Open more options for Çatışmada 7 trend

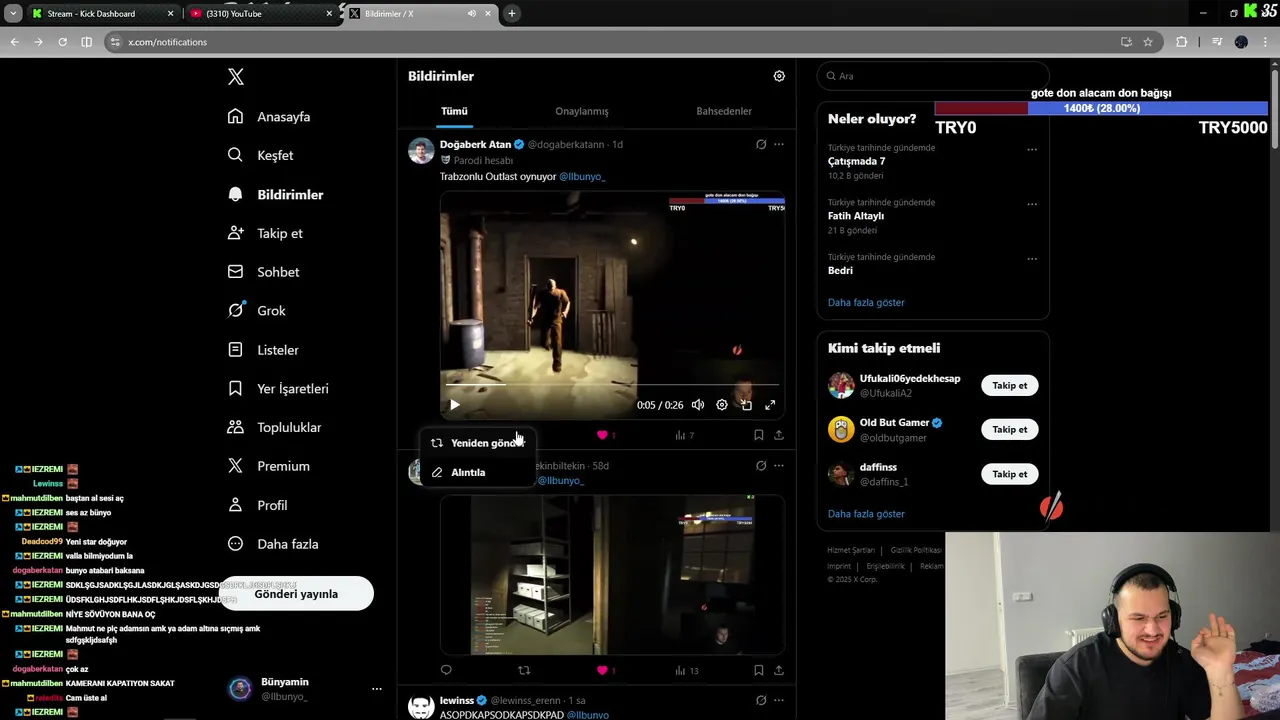click(x=1032, y=150)
